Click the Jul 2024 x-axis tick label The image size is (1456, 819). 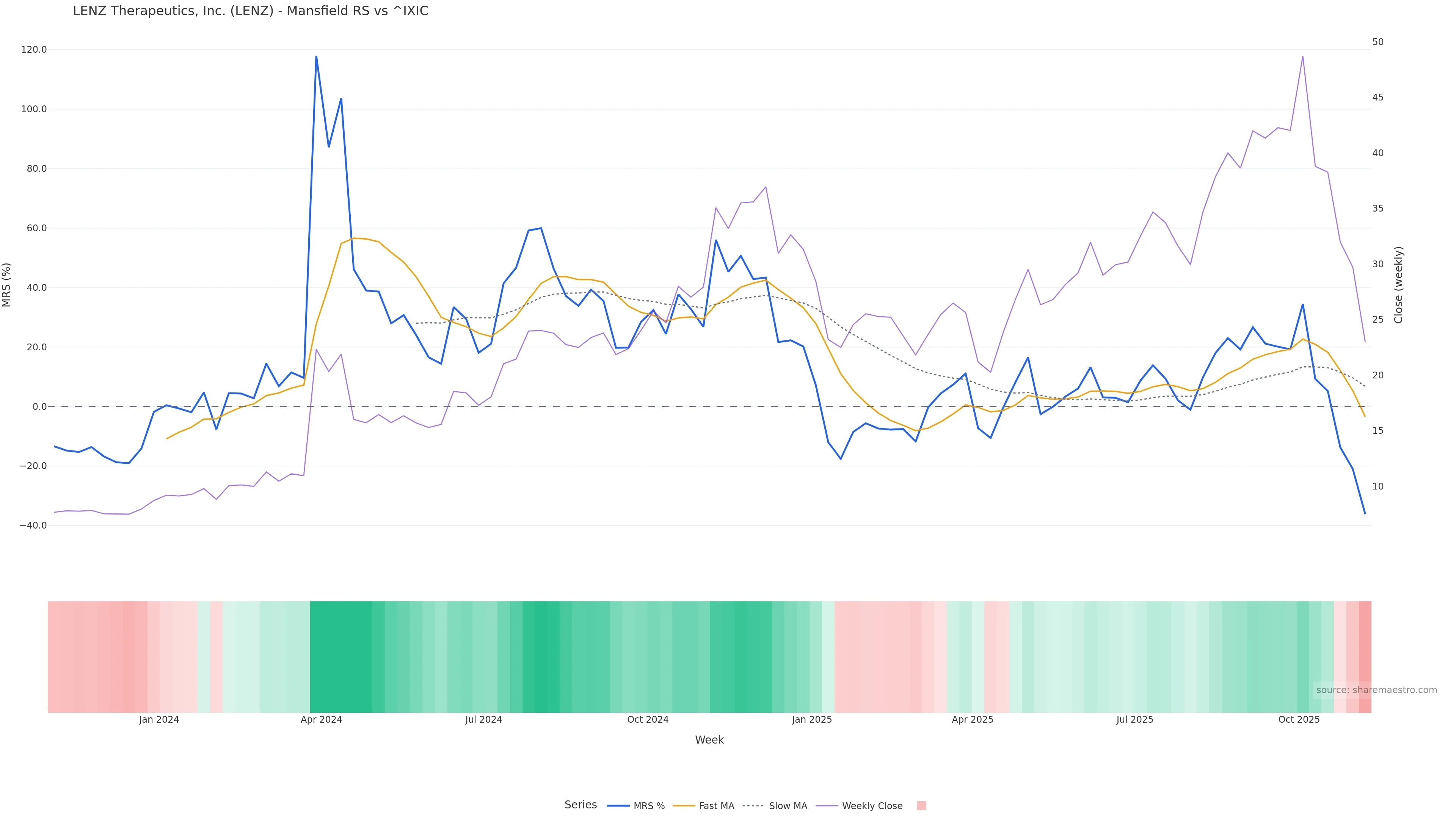483,720
